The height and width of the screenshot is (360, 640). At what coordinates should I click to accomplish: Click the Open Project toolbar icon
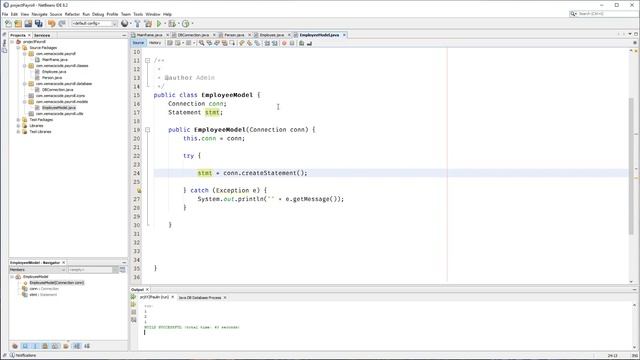click(x=28, y=24)
